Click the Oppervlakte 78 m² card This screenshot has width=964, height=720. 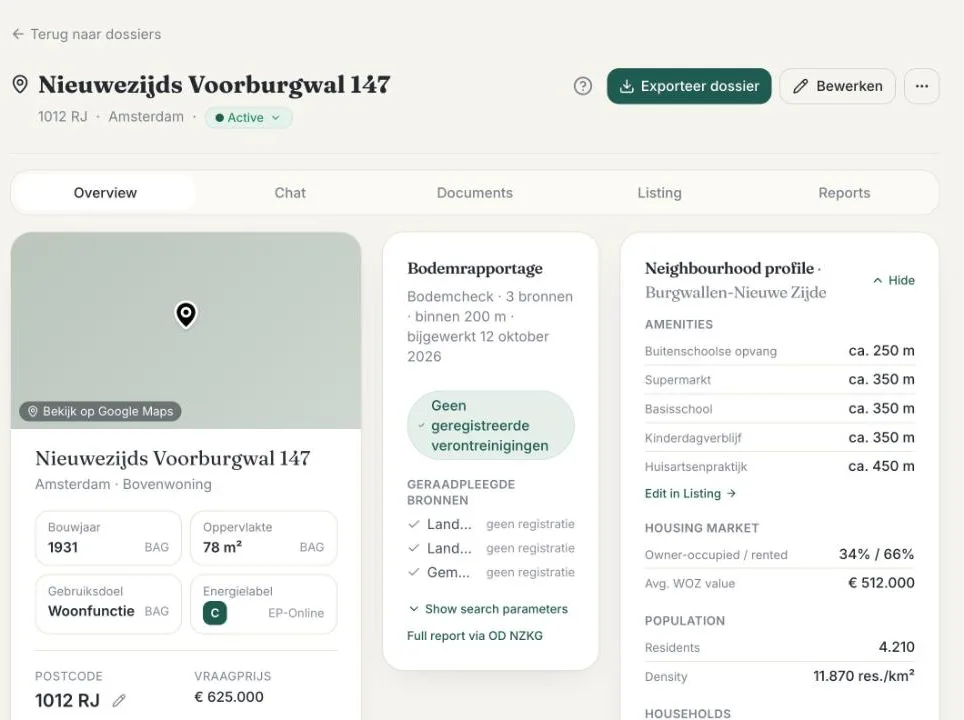[264, 537]
